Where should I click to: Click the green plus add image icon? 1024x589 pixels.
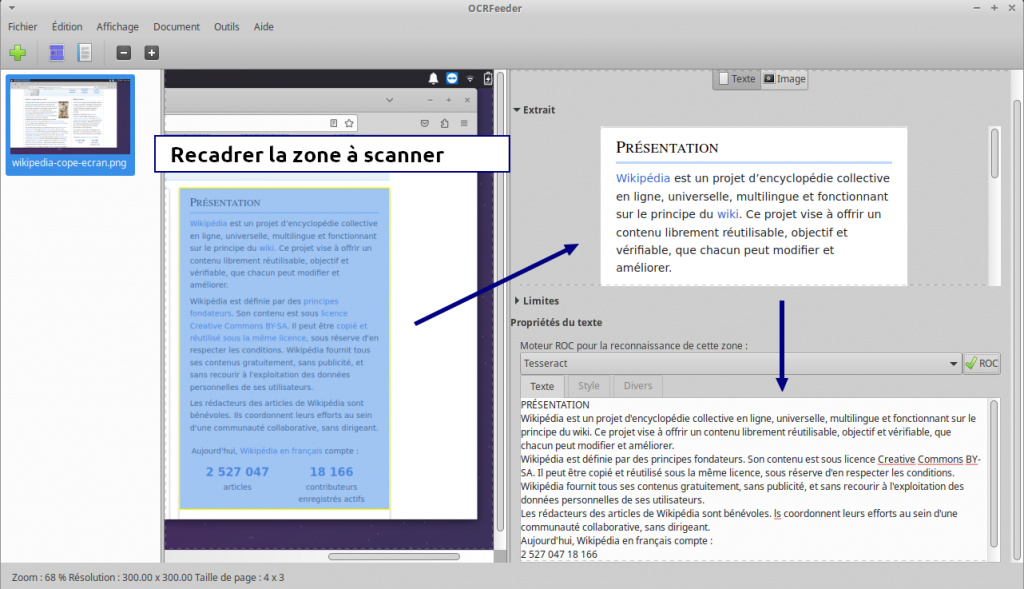click(x=17, y=52)
